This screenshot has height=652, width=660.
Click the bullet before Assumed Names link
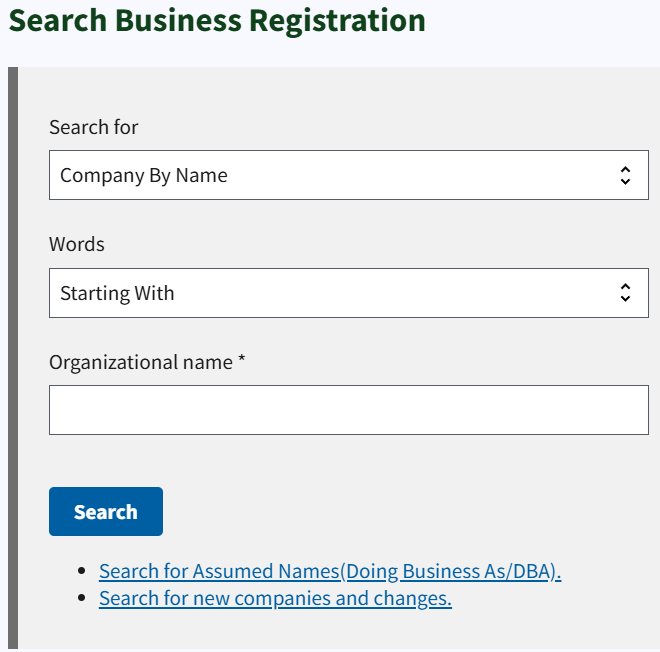[x=82, y=571]
